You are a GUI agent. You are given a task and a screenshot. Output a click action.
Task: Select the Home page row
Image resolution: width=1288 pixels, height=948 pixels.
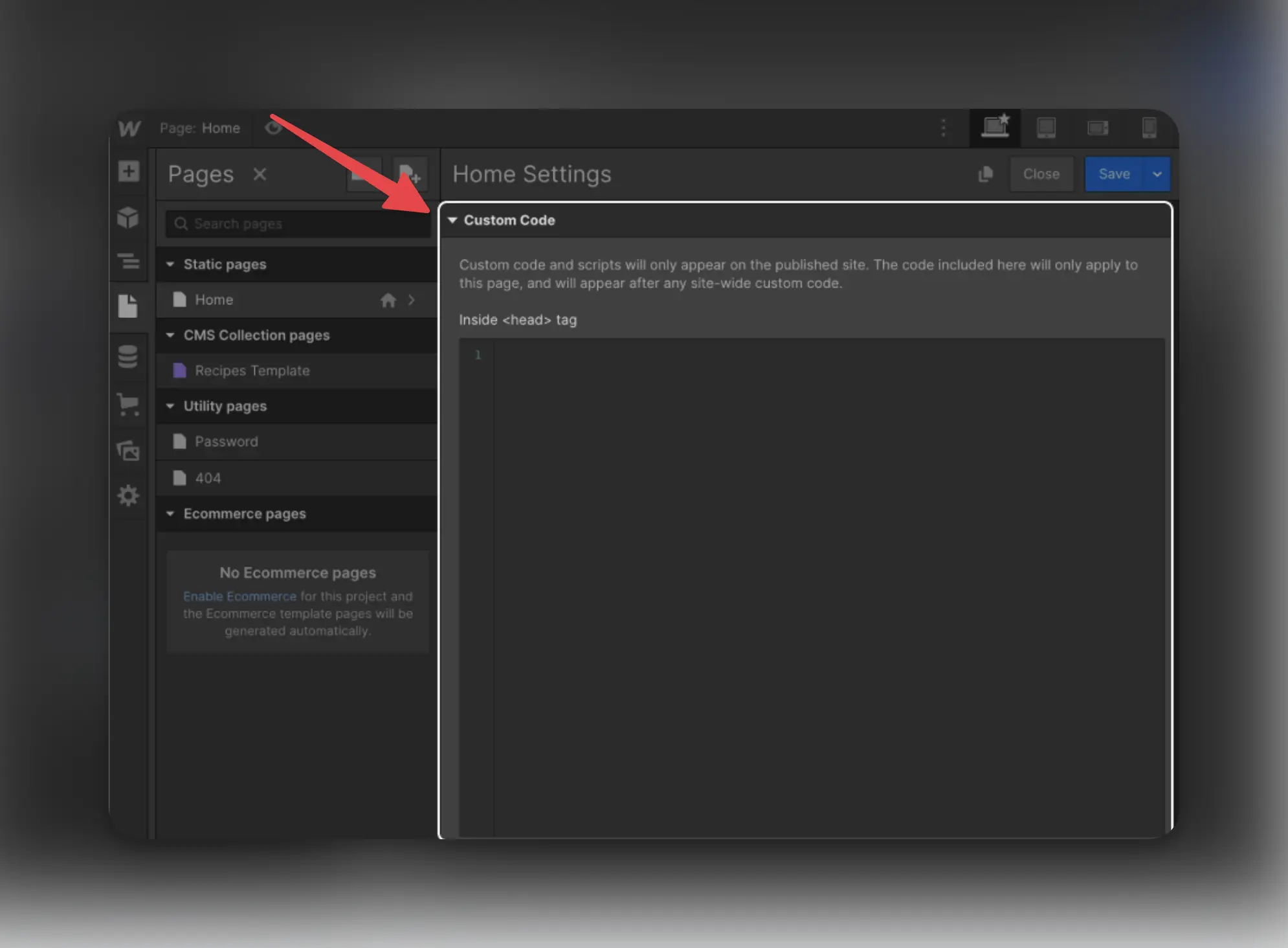click(x=296, y=300)
